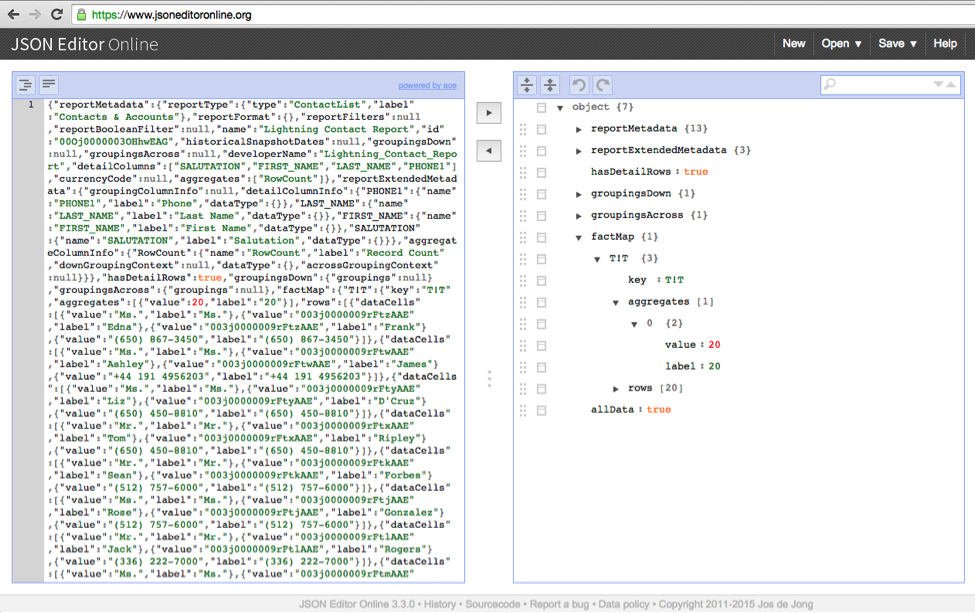
Task: Compact JSON data in code editor
Action: [x=49, y=85]
